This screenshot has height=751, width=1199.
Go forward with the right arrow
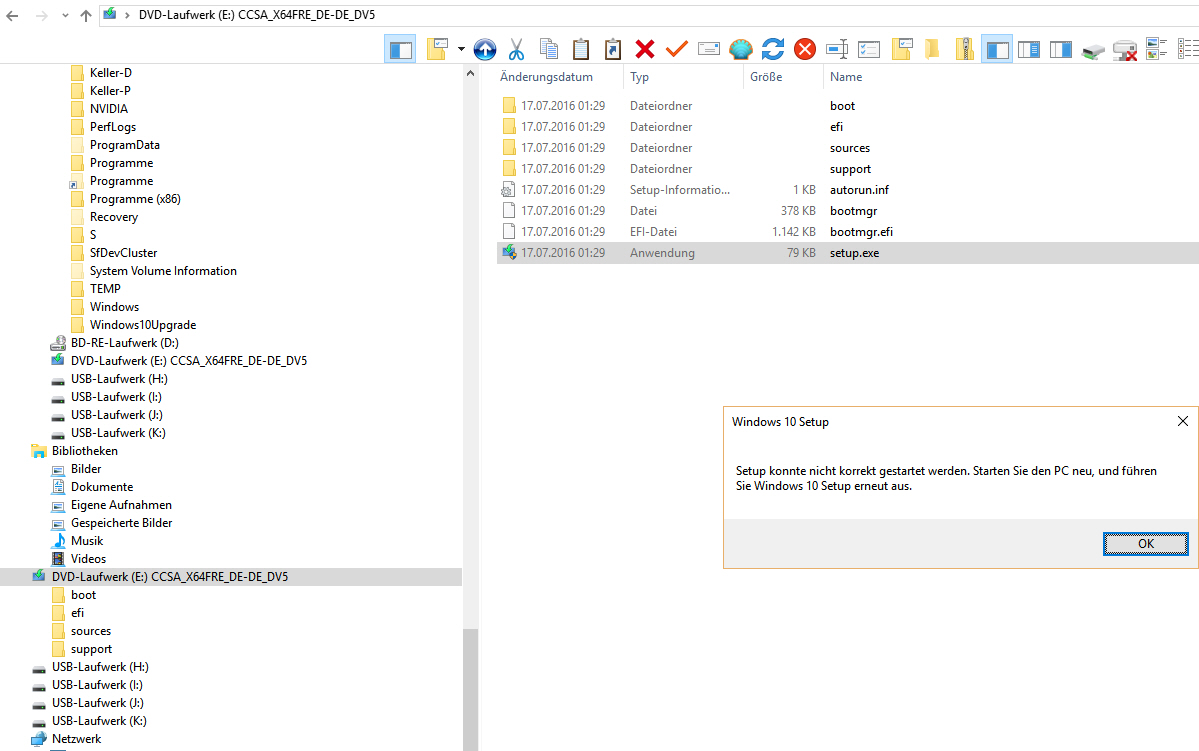(x=41, y=15)
